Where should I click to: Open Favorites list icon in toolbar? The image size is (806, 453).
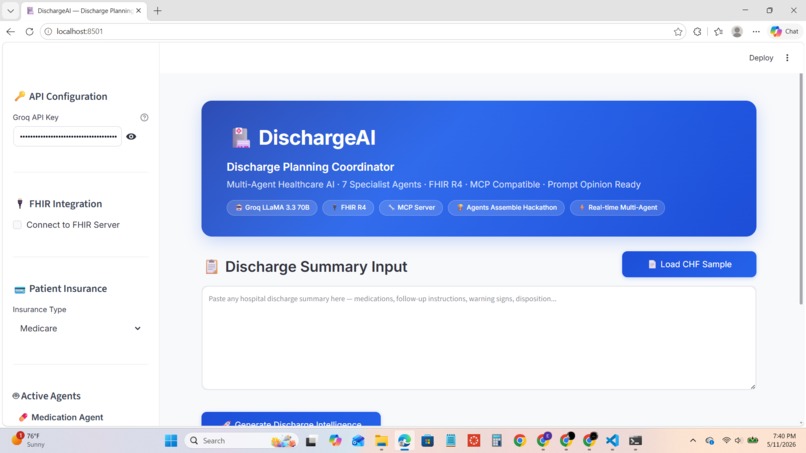click(x=718, y=32)
